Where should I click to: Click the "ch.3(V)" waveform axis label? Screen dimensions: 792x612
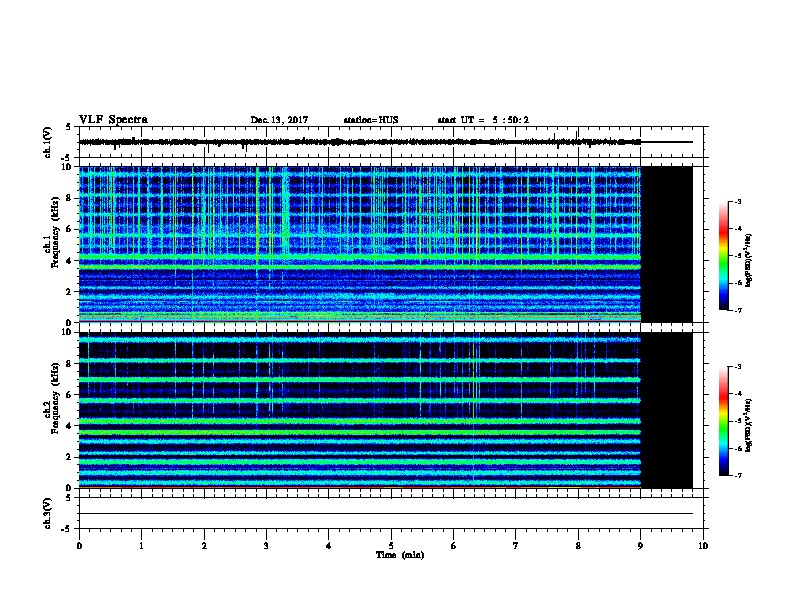[x=47, y=513]
